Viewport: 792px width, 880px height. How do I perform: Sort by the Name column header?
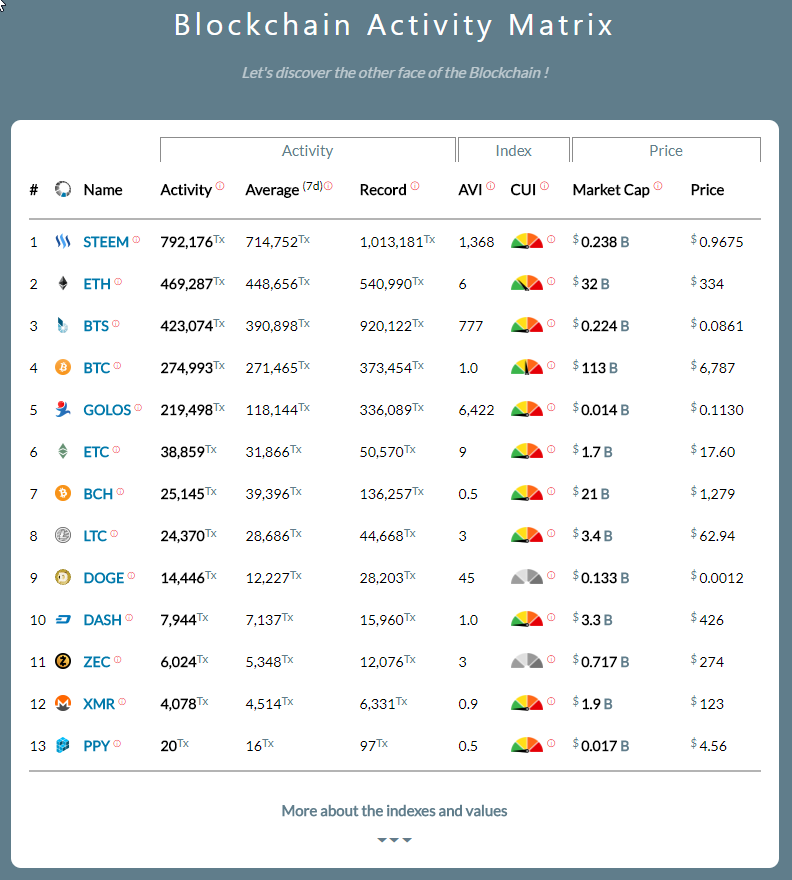(x=103, y=190)
